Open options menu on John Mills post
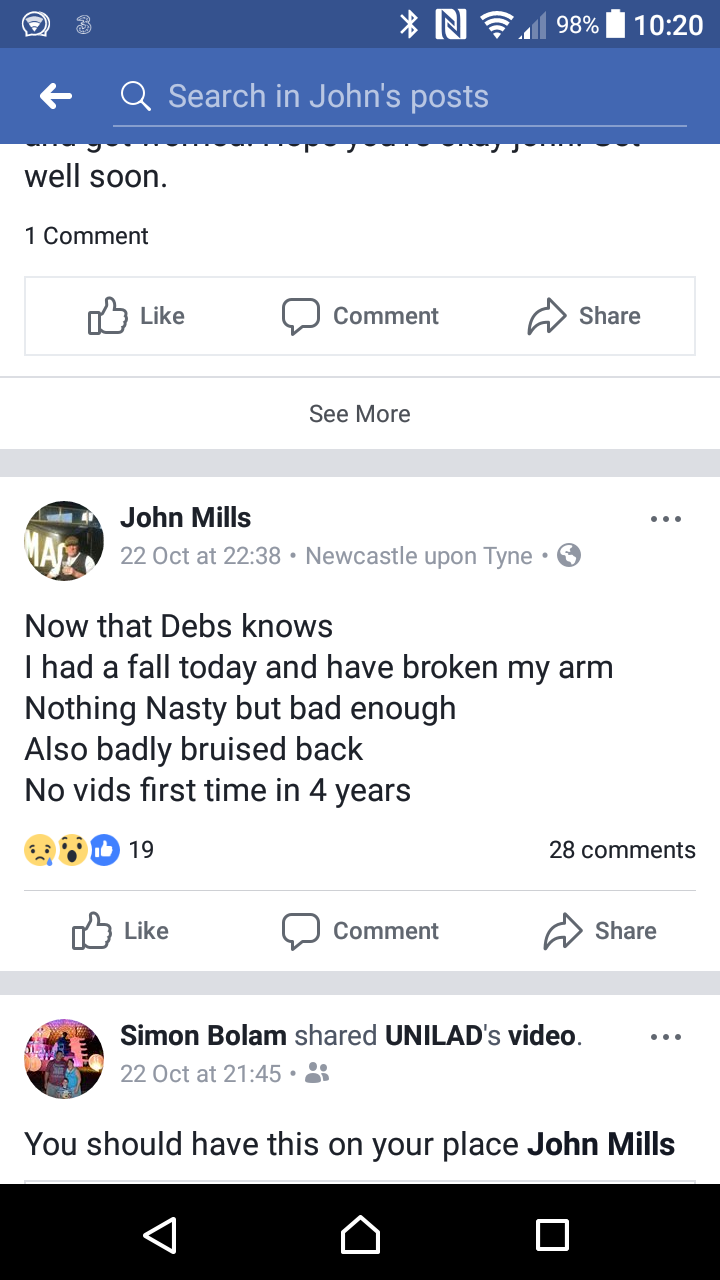This screenshot has width=720, height=1280. click(665, 519)
